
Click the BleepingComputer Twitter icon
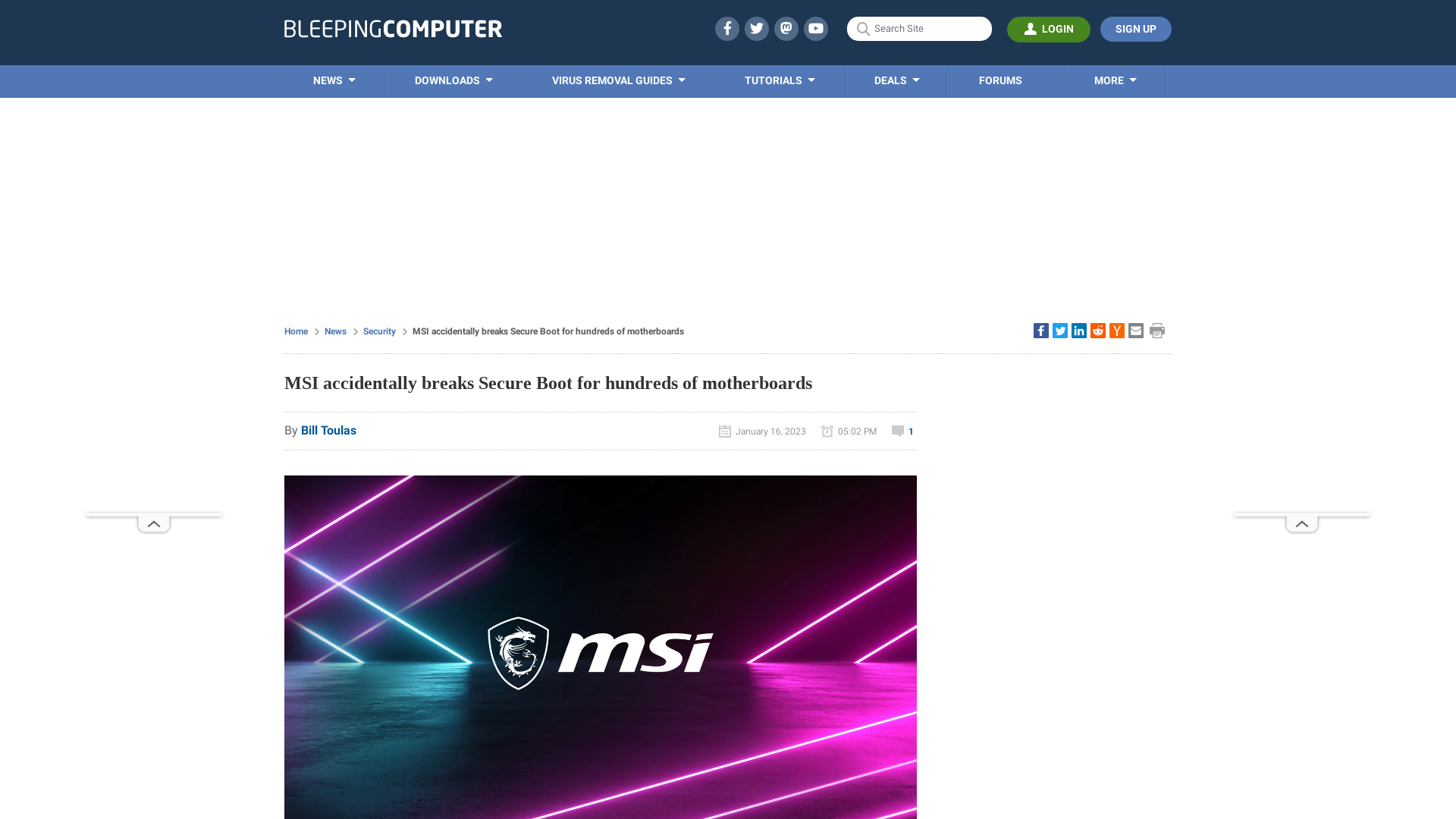(756, 28)
